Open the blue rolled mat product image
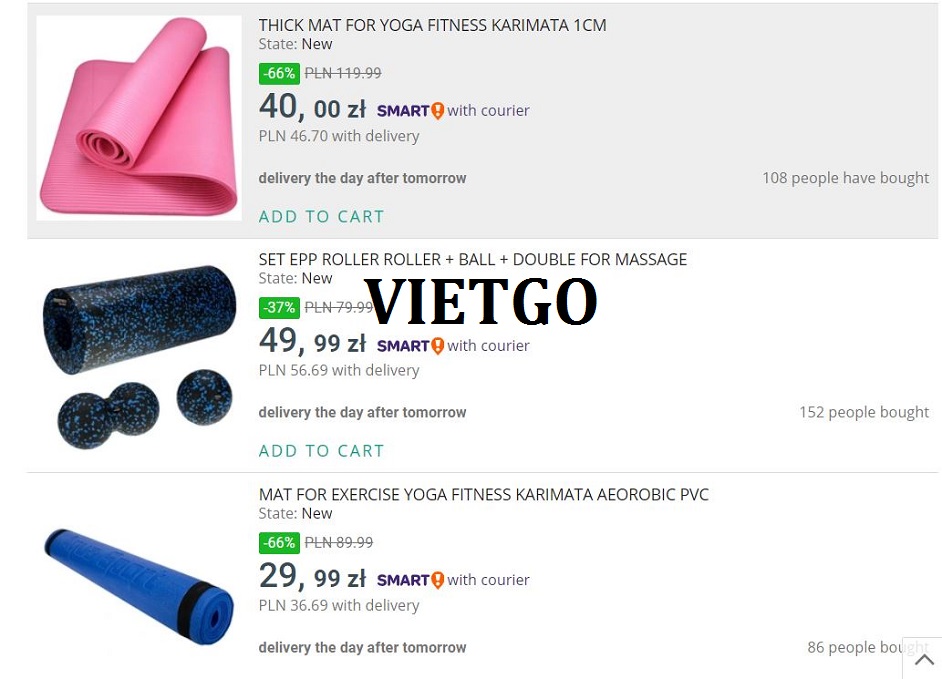This screenshot has width=942, height=679. [139, 586]
